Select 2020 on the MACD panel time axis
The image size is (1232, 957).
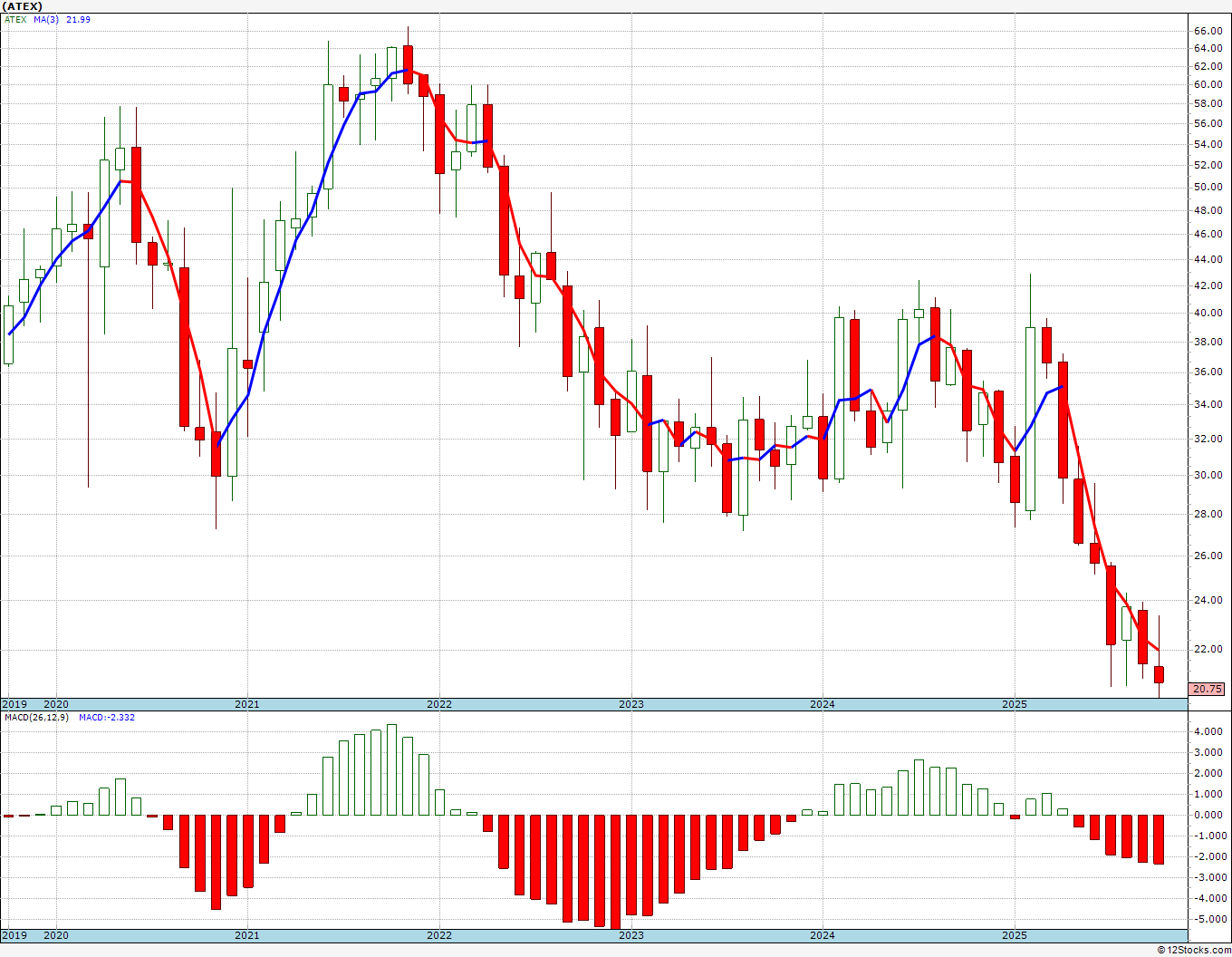click(56, 935)
